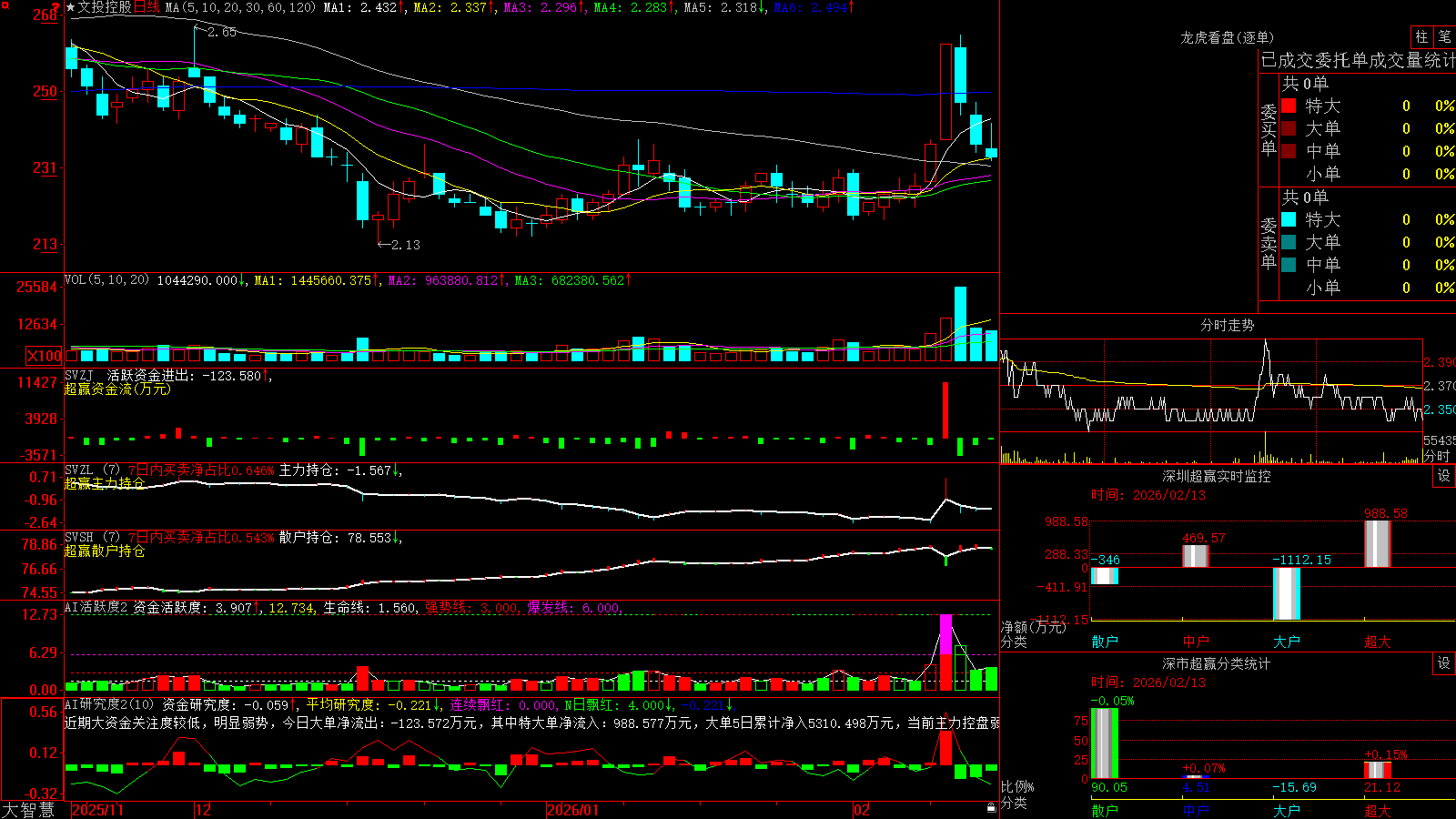Click 大户 category in 深圳超赢实时监控 panel

pyautogui.click(x=1287, y=642)
